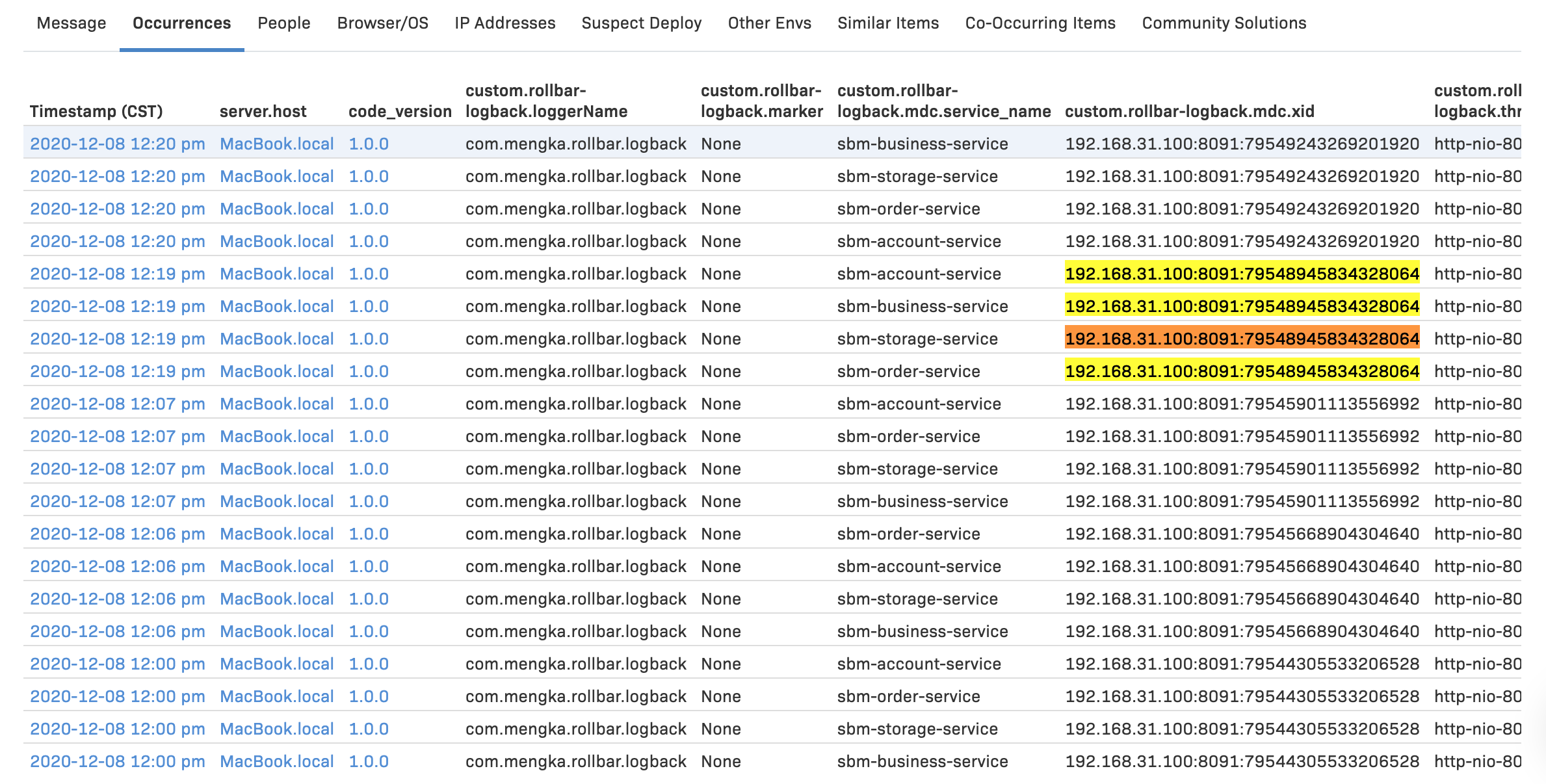Open code version 1.0.0 in last row
The width and height of the screenshot is (1546, 784).
pyautogui.click(x=368, y=761)
